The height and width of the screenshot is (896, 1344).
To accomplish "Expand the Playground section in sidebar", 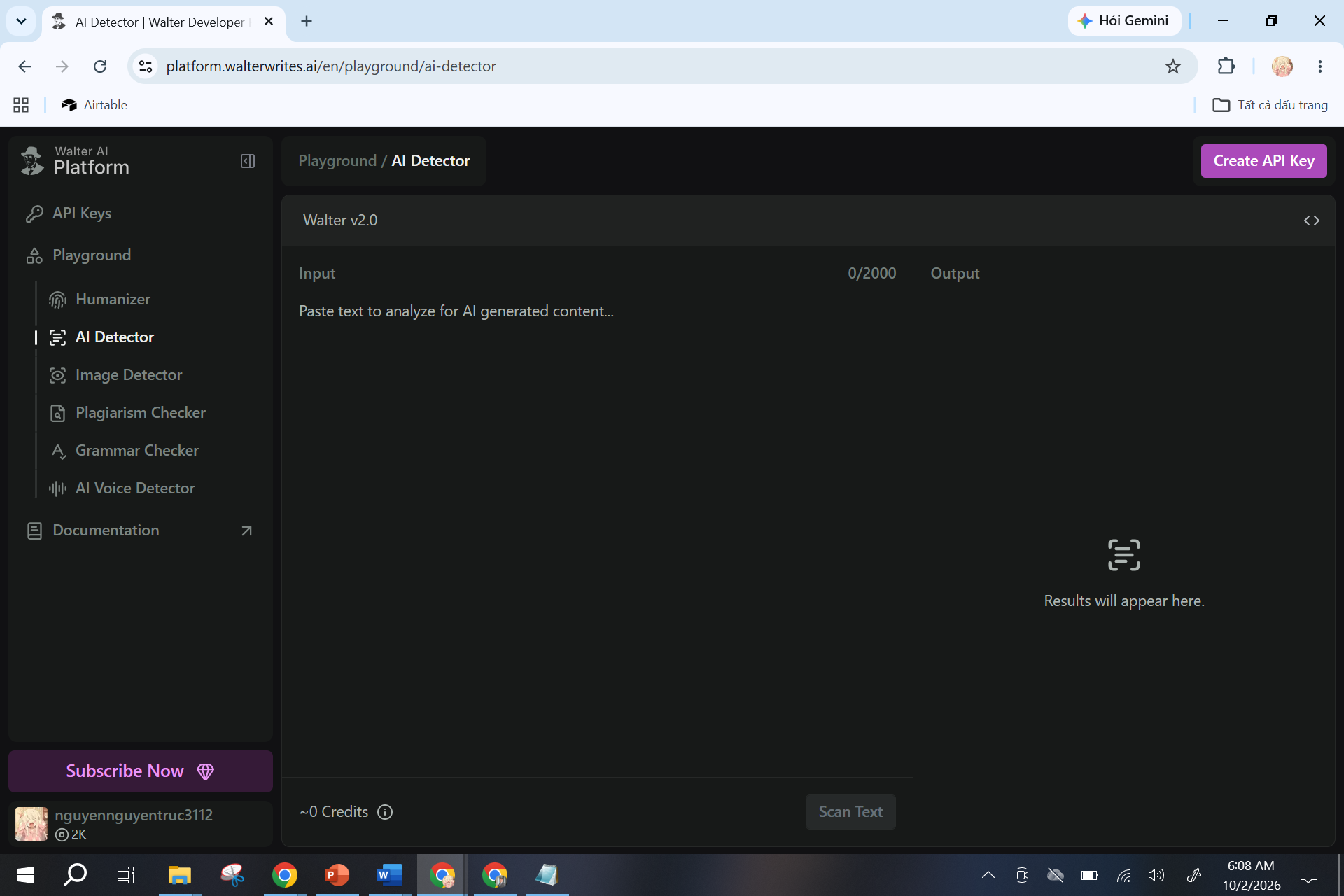I will coord(92,255).
